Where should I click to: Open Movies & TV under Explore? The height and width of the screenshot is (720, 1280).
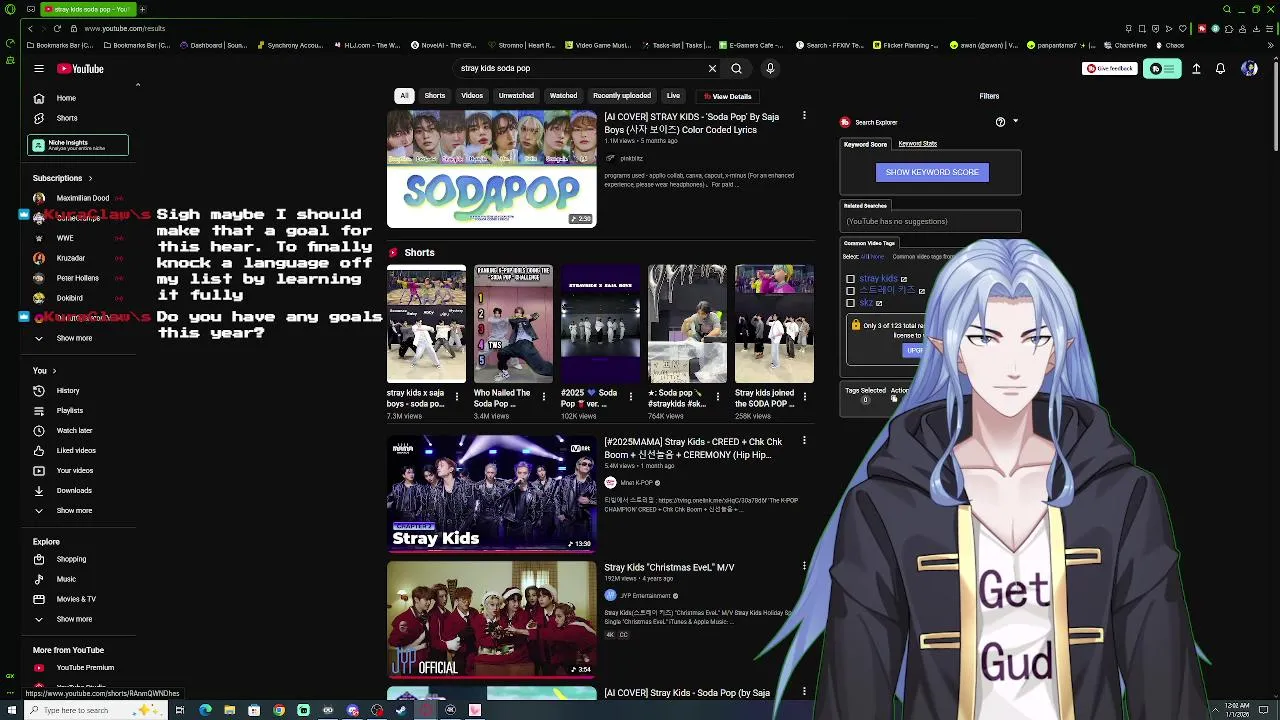coord(76,599)
